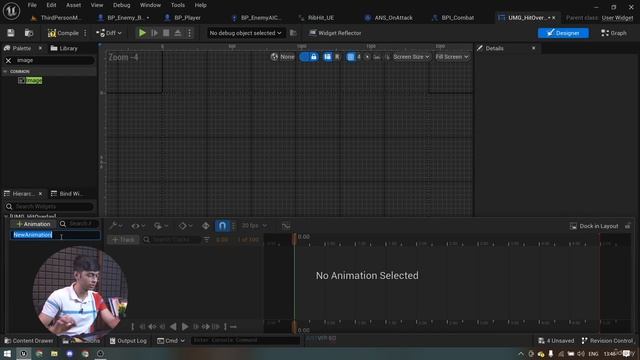Toggle the R respect locks button

[x=337, y=57]
